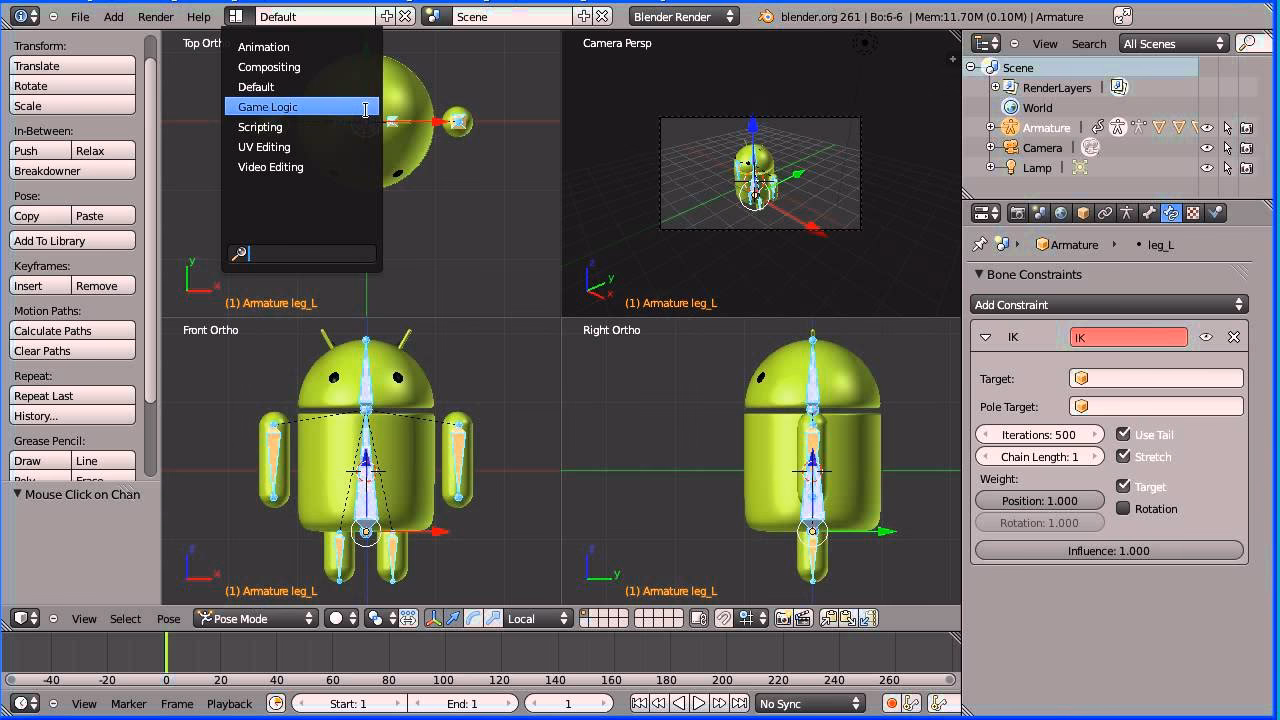Toggle snap during transform (magnet icon)
This screenshot has width=1280, height=720.
click(723, 618)
